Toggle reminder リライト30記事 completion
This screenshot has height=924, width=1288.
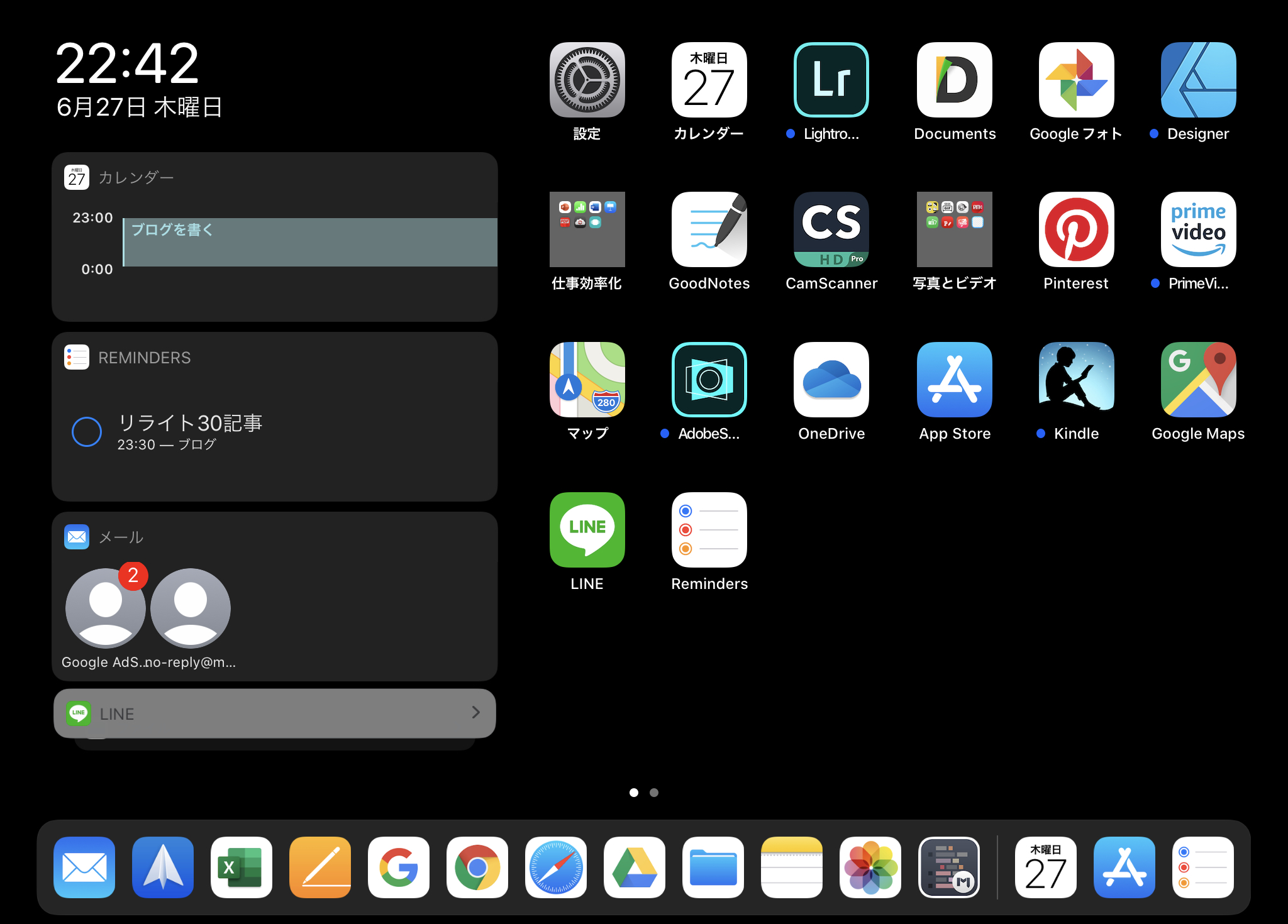click(88, 431)
